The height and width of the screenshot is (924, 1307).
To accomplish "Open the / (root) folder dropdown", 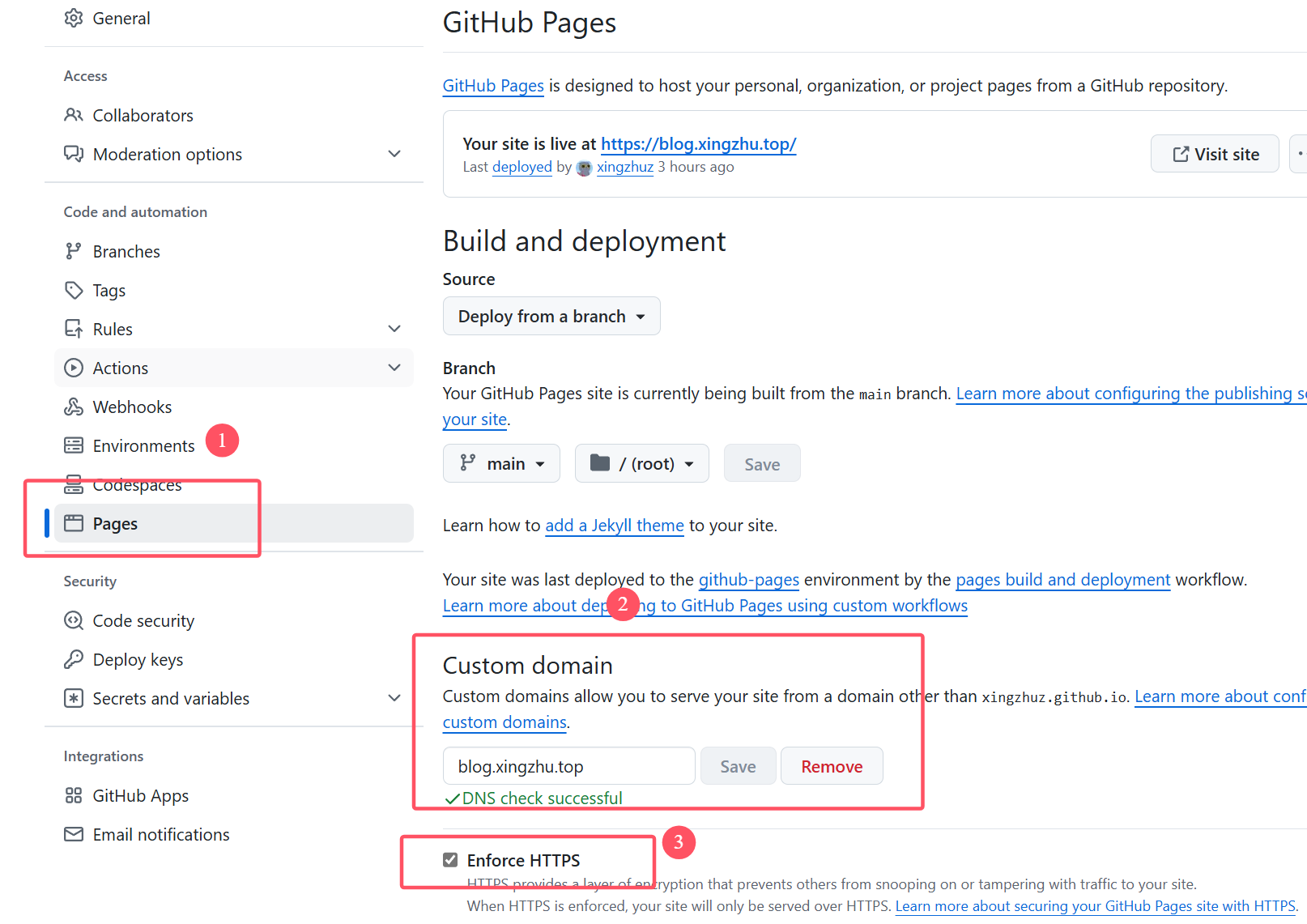I will (x=641, y=463).
